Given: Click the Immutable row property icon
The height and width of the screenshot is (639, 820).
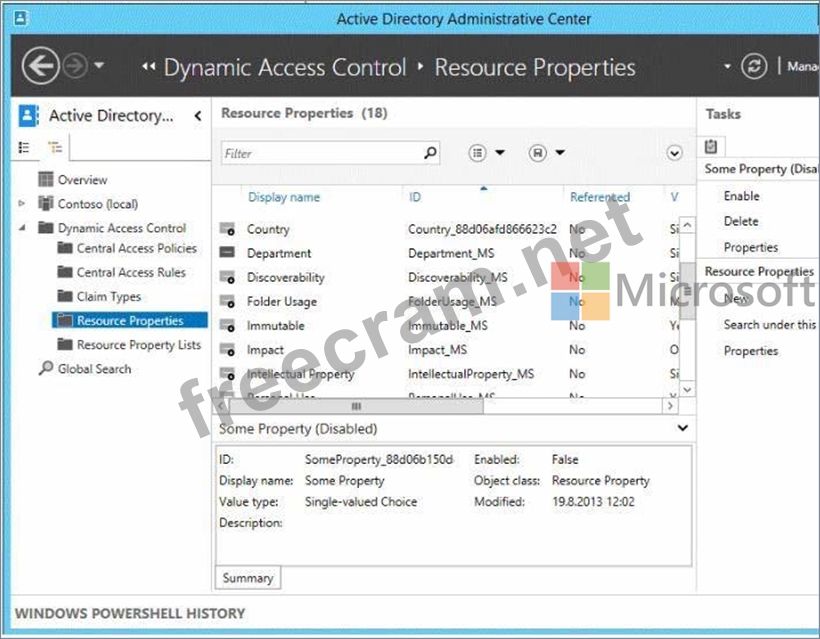Looking at the screenshot, I should click(227, 325).
